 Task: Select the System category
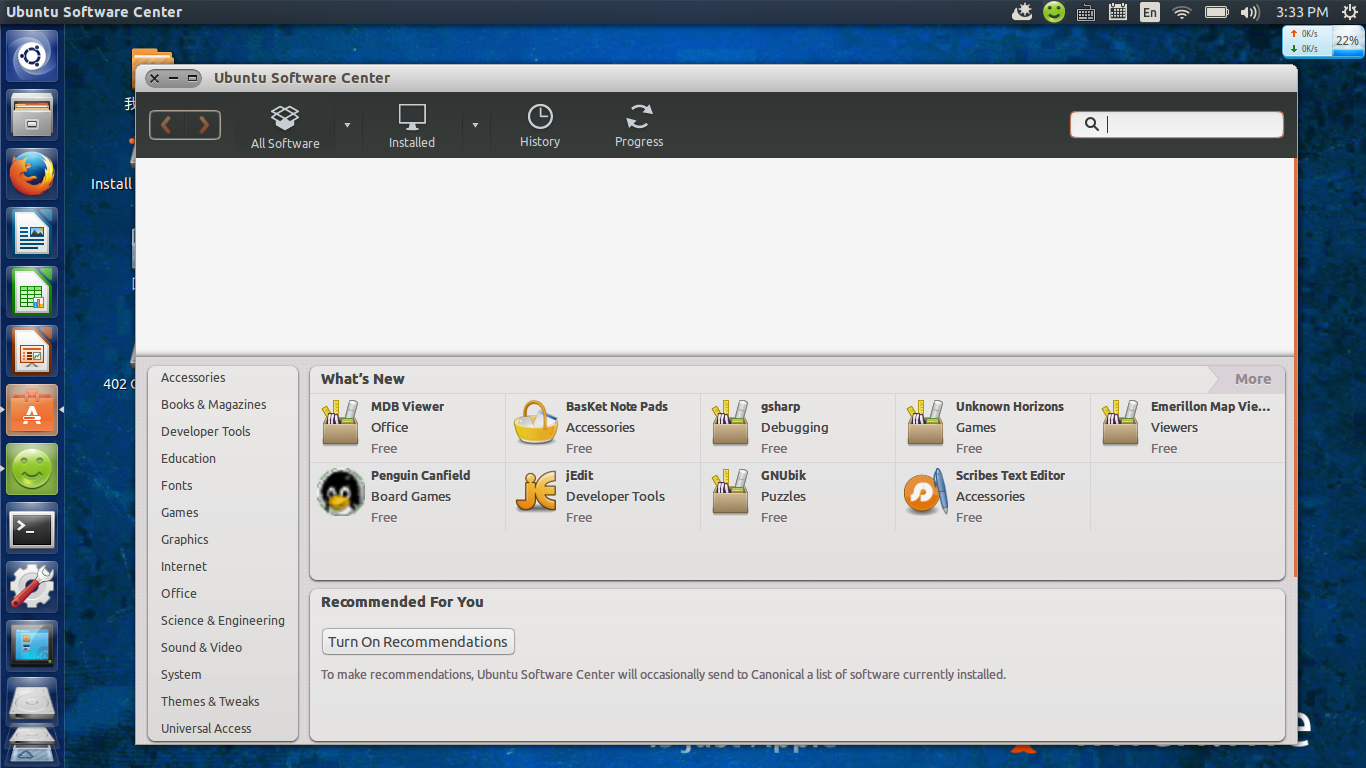pos(181,675)
